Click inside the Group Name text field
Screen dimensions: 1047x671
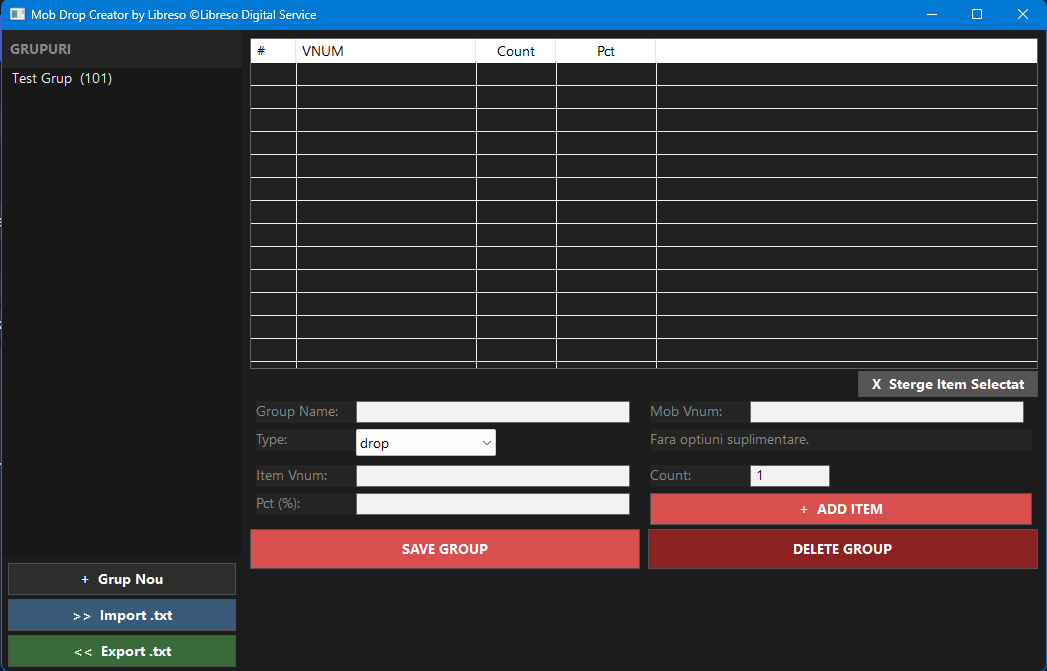492,411
